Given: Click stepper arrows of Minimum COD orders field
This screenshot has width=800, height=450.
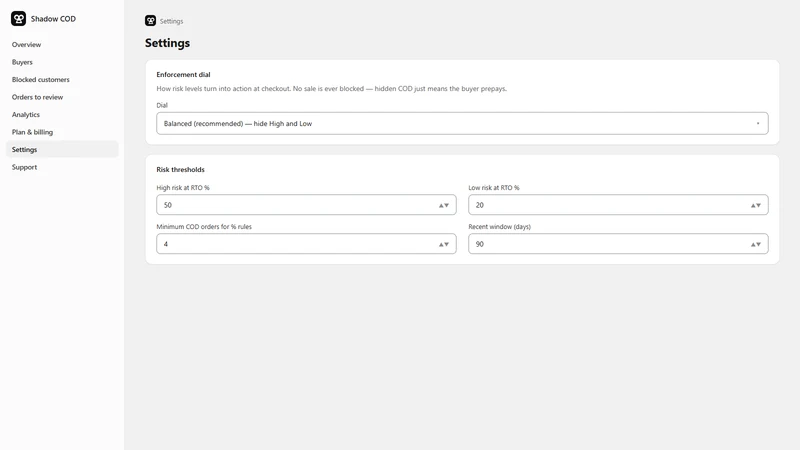Looking at the screenshot, I should [x=444, y=244].
